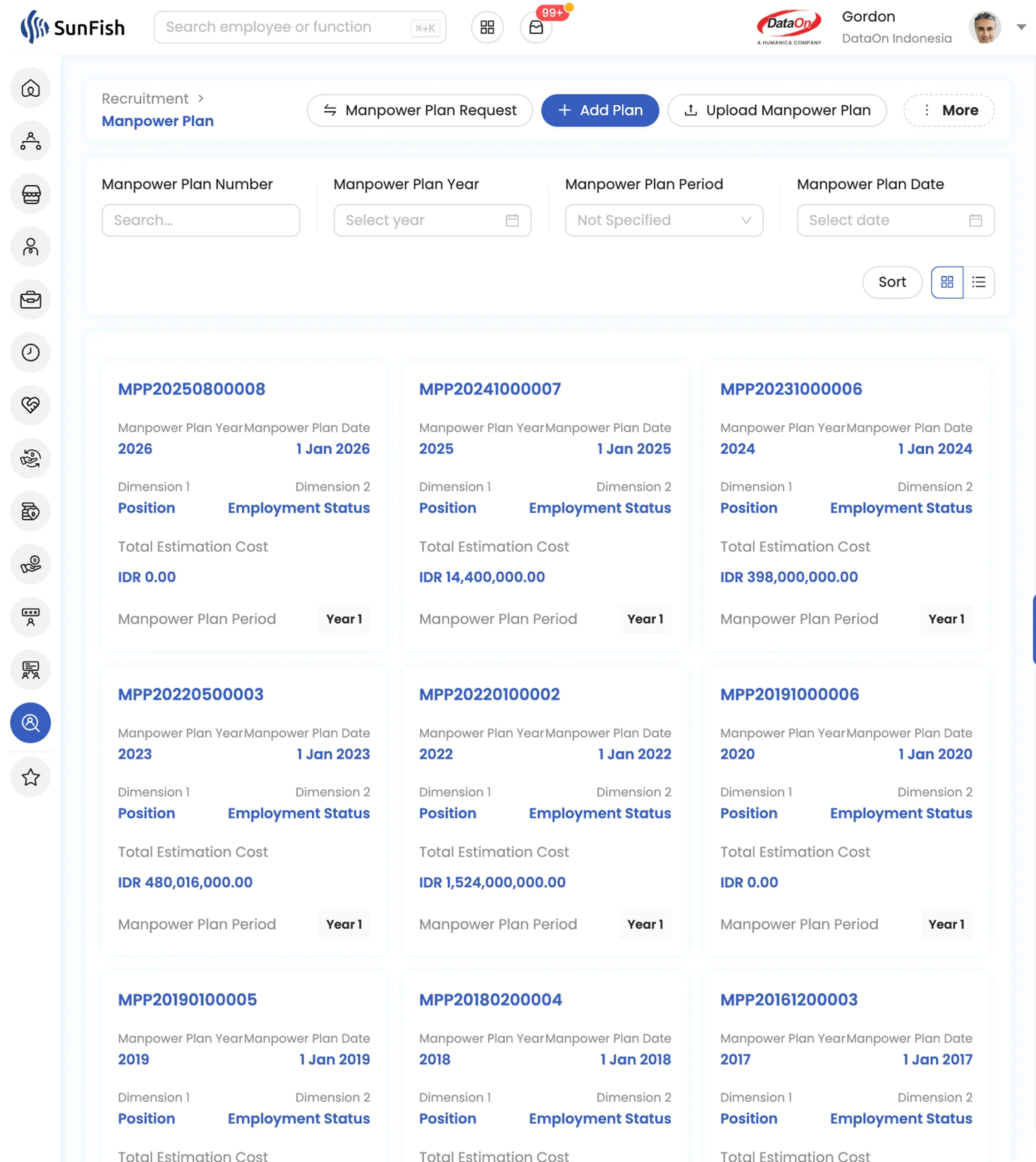Open the clock time attendance icon
Image resolution: width=1036 pixels, height=1162 pixels.
(31, 352)
